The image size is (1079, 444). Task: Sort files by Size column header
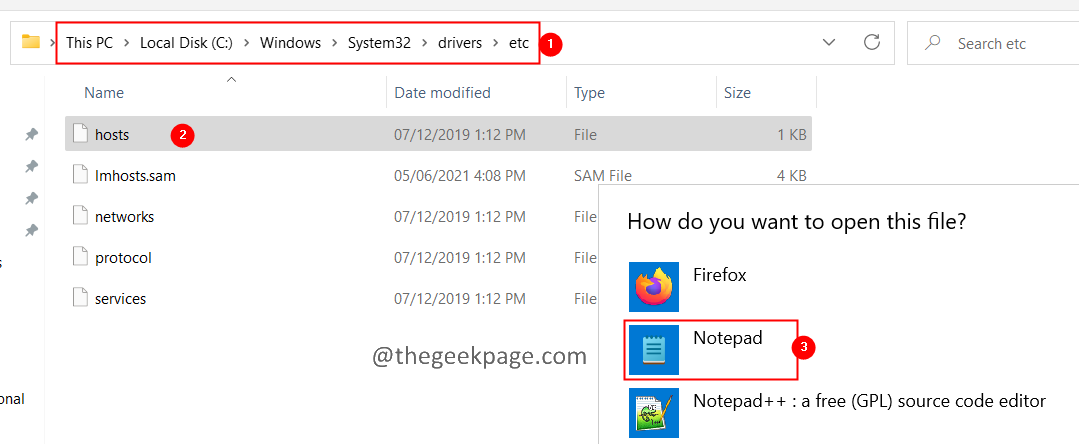pos(737,93)
